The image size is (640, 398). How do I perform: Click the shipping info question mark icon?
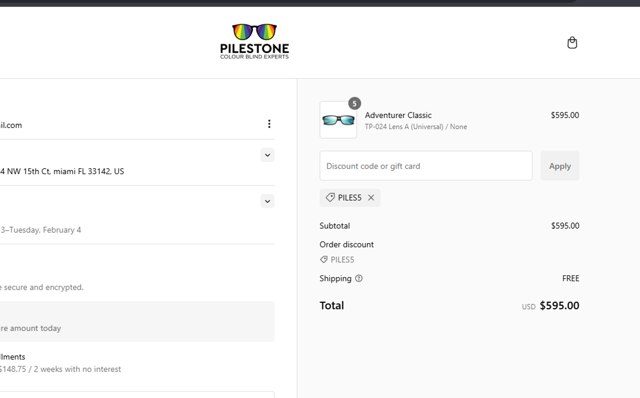359,278
